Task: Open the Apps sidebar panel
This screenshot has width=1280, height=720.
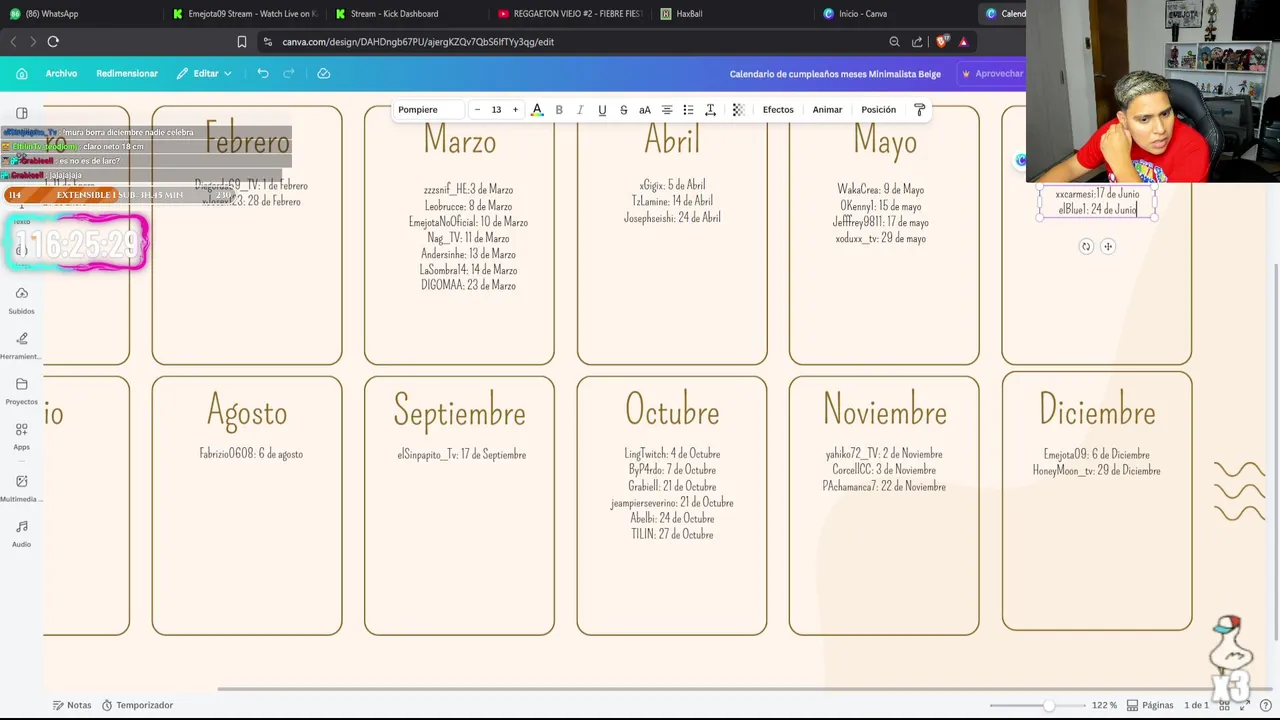Action: point(22,436)
